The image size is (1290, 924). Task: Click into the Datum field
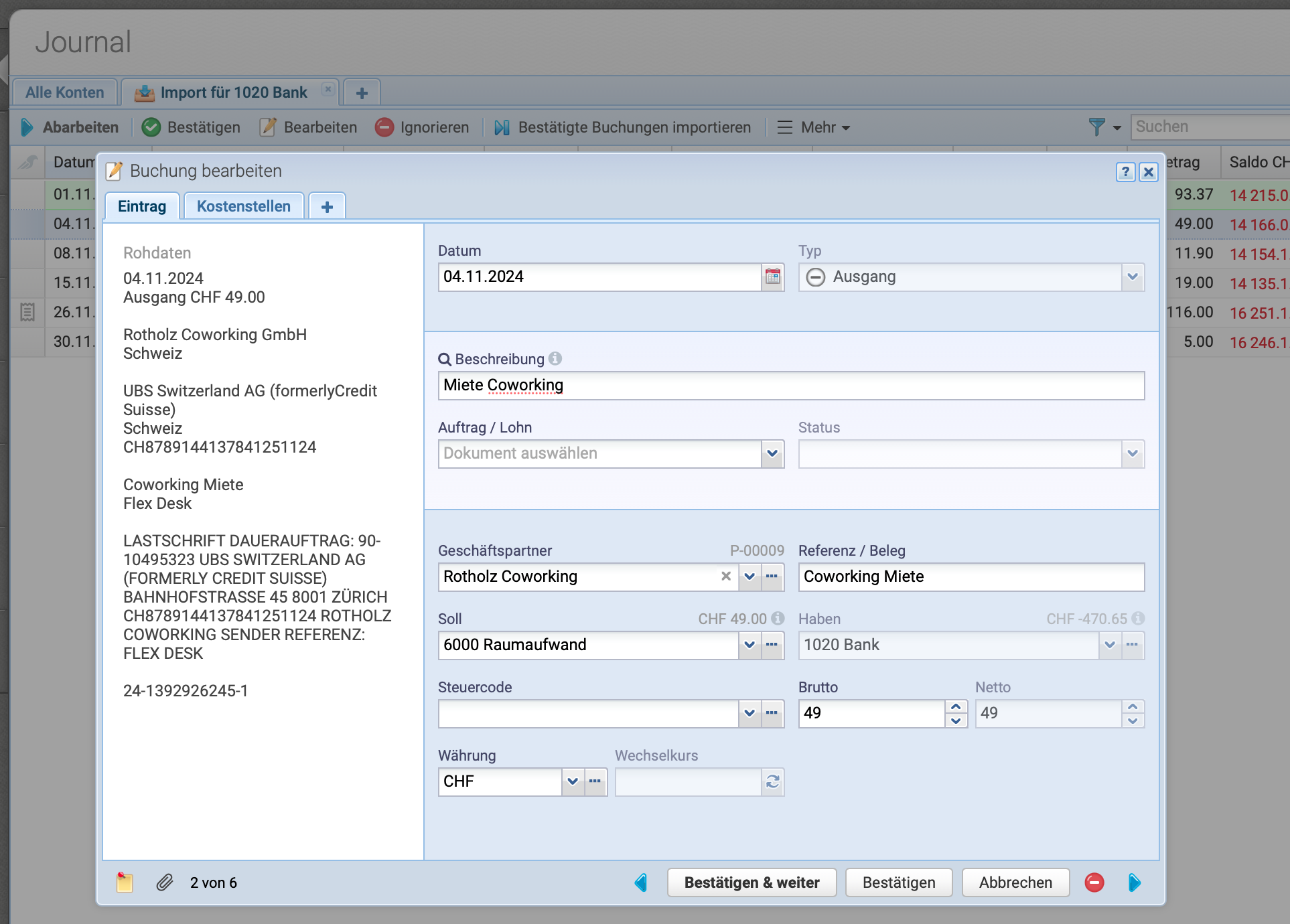tap(600, 277)
